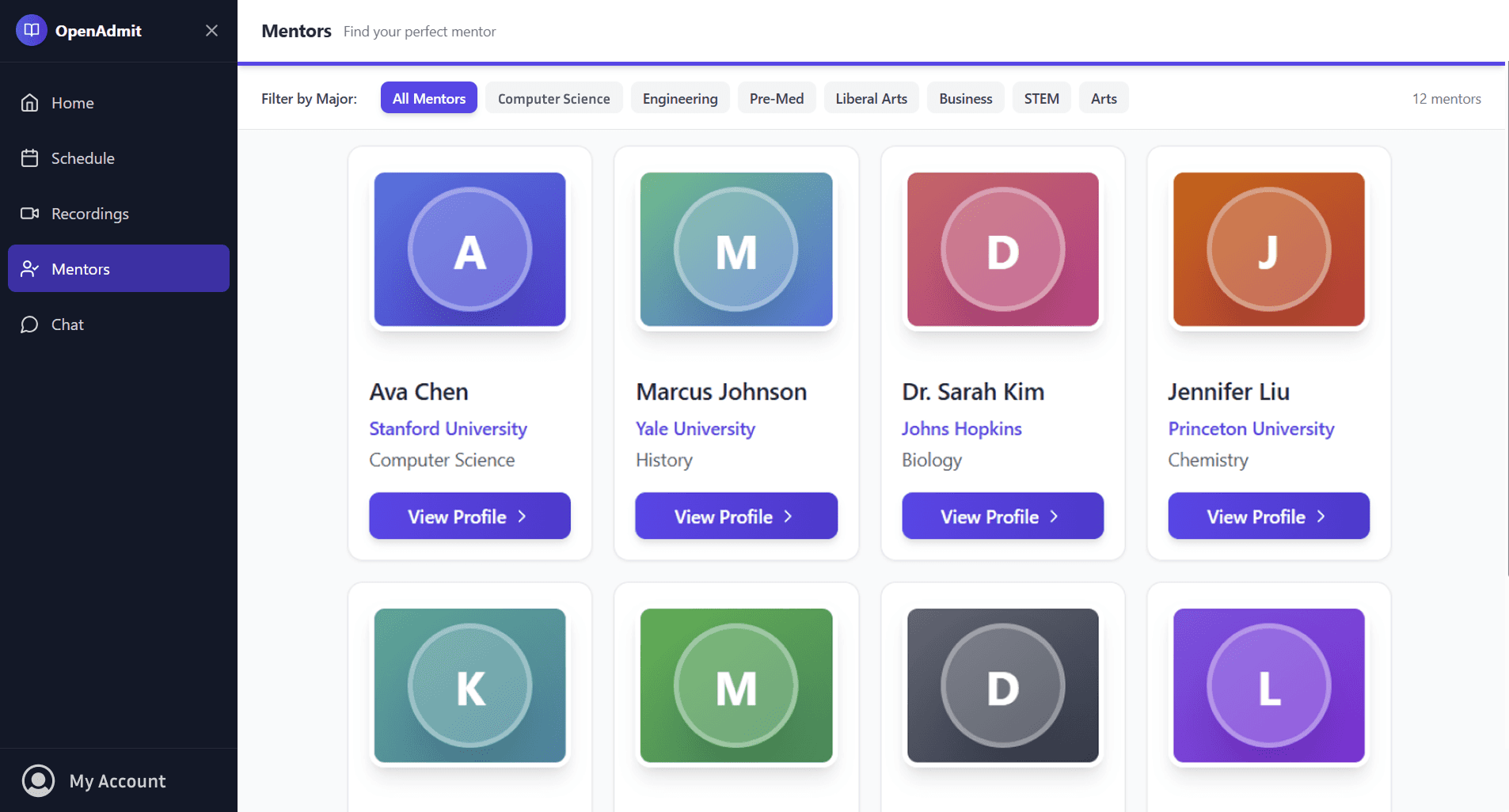View Ava Chen's profile
The height and width of the screenshot is (812, 1509).
[470, 516]
